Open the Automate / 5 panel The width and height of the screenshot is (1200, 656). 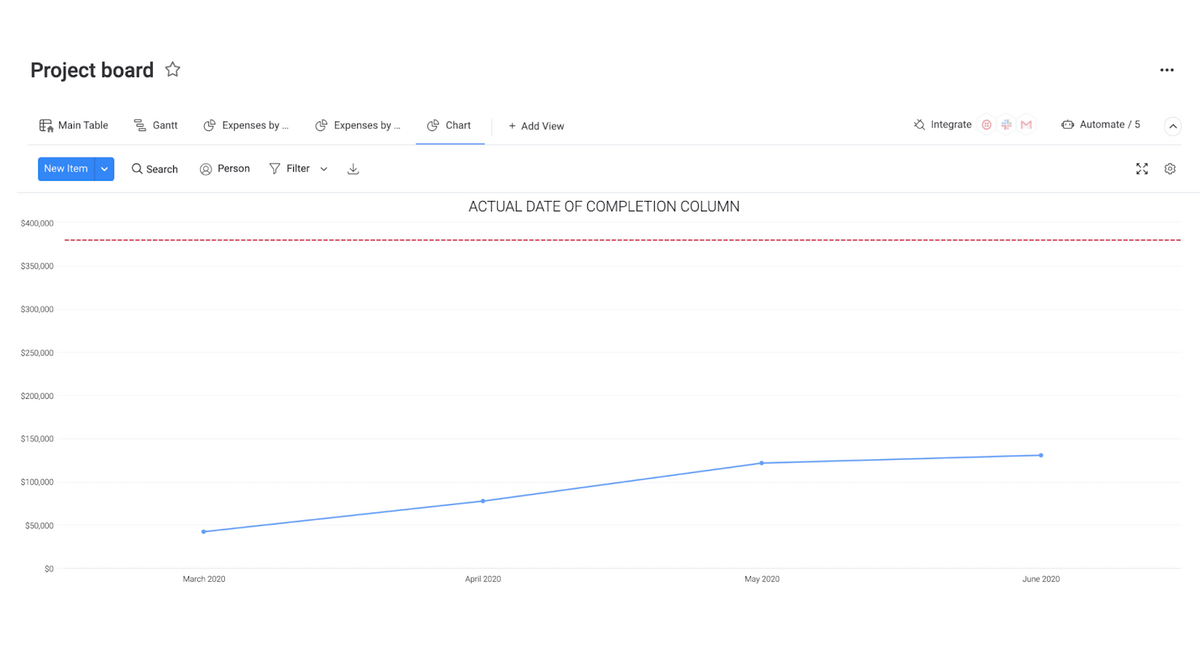click(x=1100, y=125)
